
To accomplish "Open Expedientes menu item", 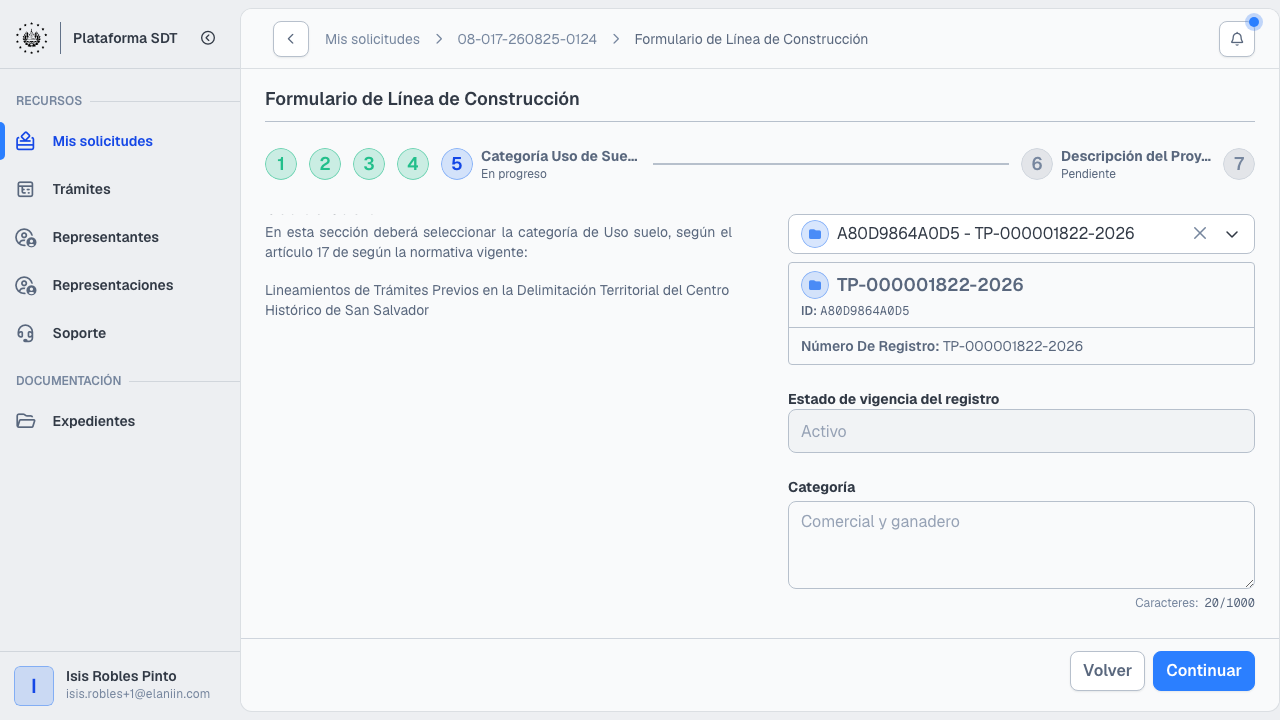I will [120, 421].
